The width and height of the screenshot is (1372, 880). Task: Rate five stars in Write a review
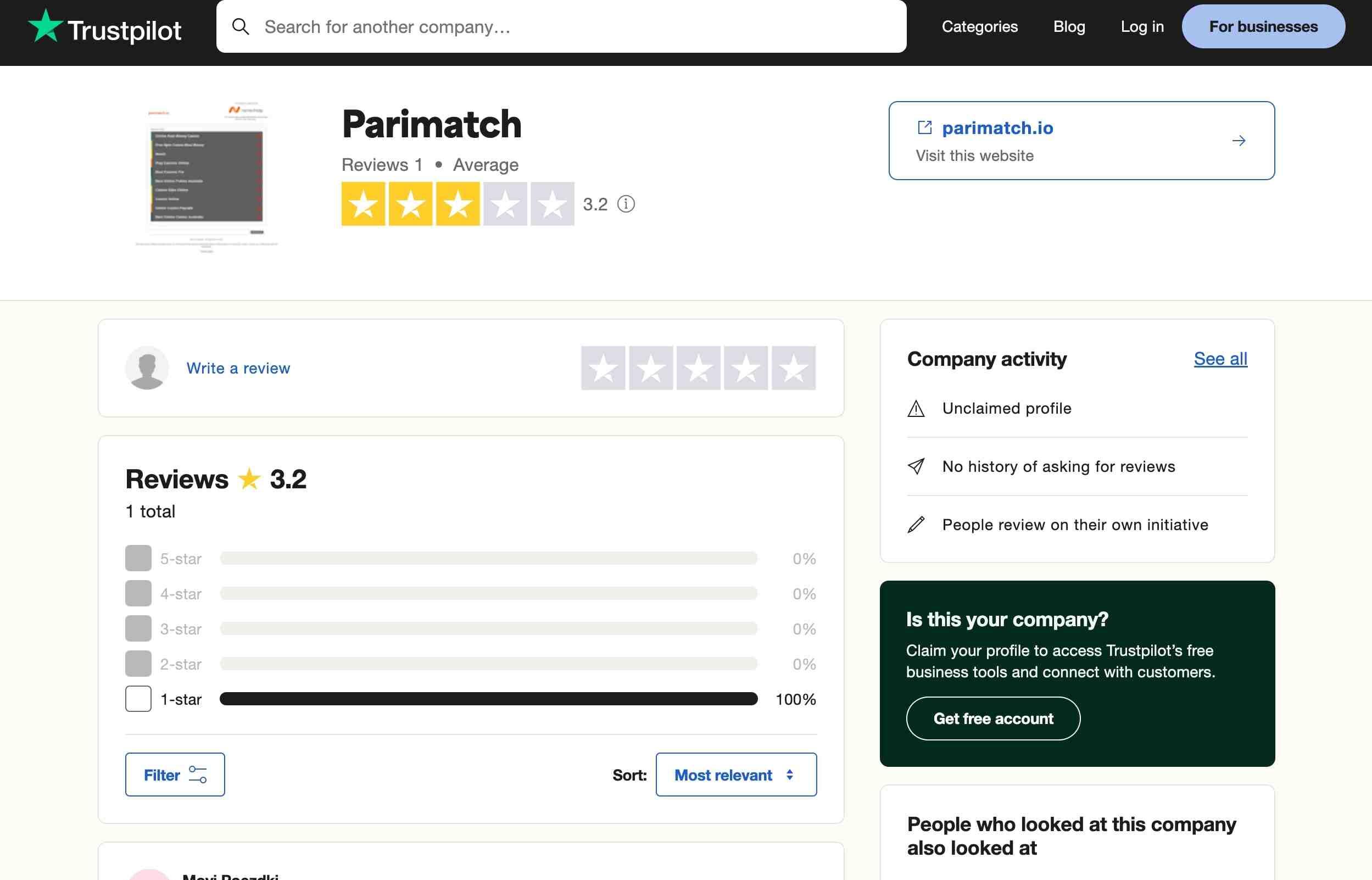[794, 368]
